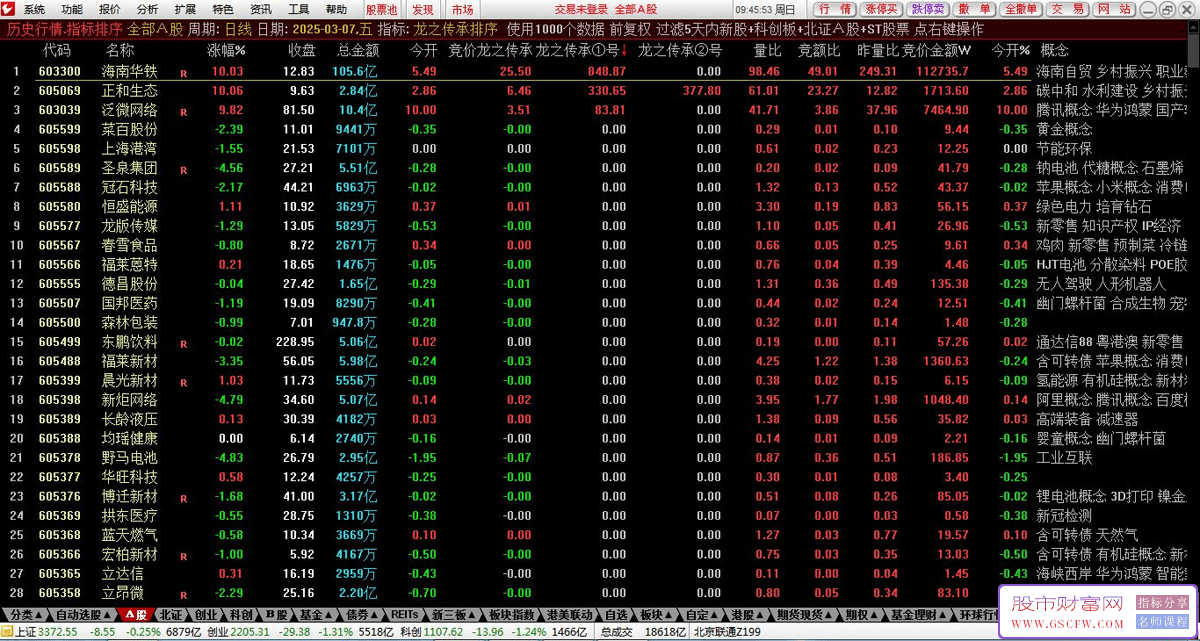Open the 功能 menu
1200x641 pixels.
(72, 9)
